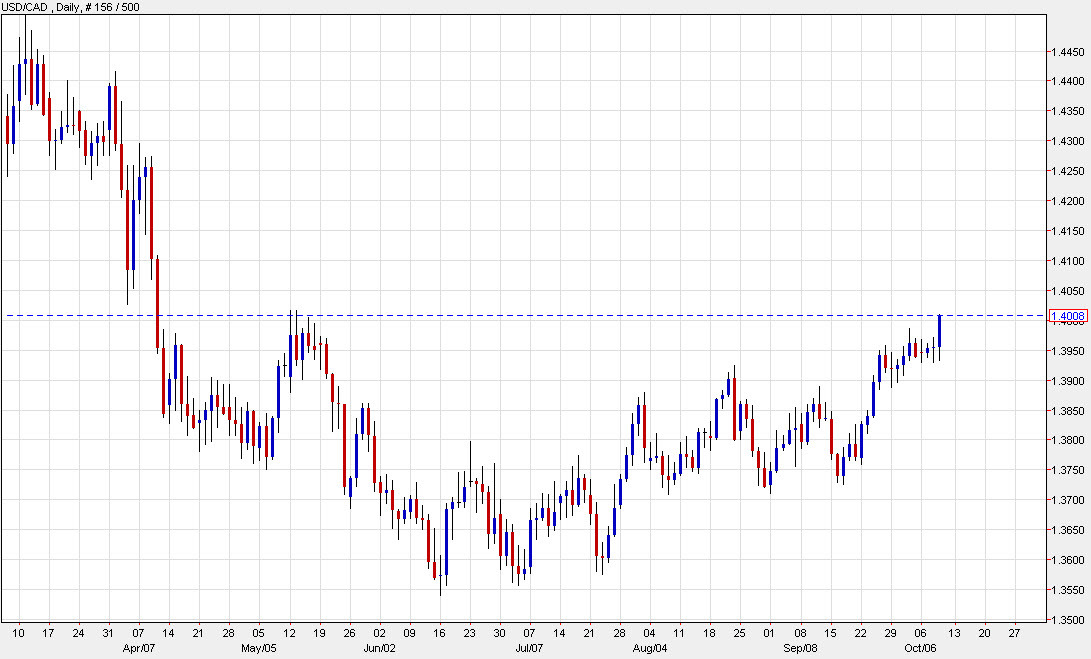This screenshot has height=659, width=1091.
Task: Click the lowest candle near the June 16 label
Action: coord(441,570)
